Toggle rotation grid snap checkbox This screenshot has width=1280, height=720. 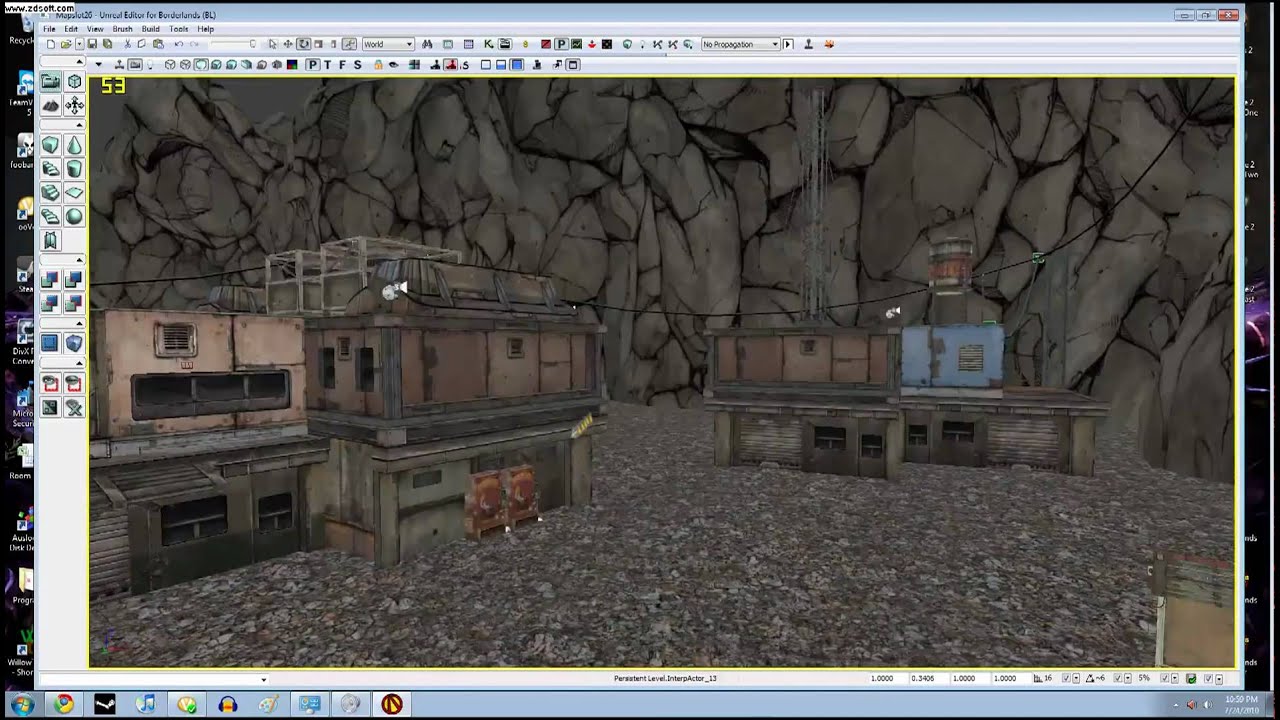point(1118,678)
